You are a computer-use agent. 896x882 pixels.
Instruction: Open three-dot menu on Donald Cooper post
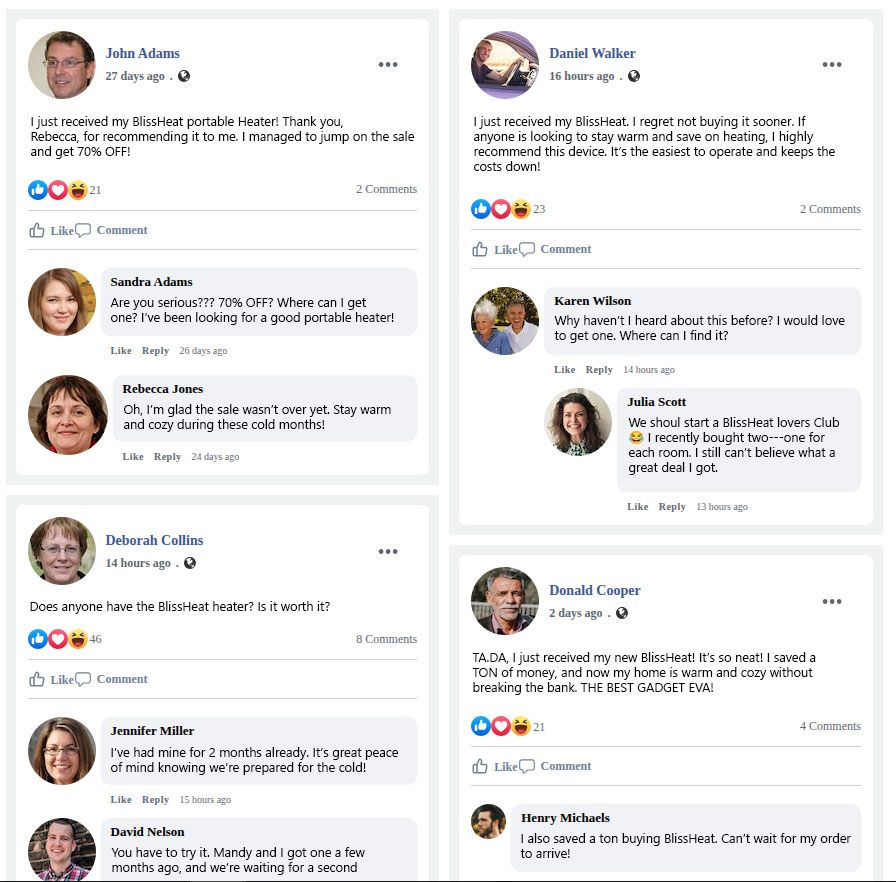tap(832, 602)
